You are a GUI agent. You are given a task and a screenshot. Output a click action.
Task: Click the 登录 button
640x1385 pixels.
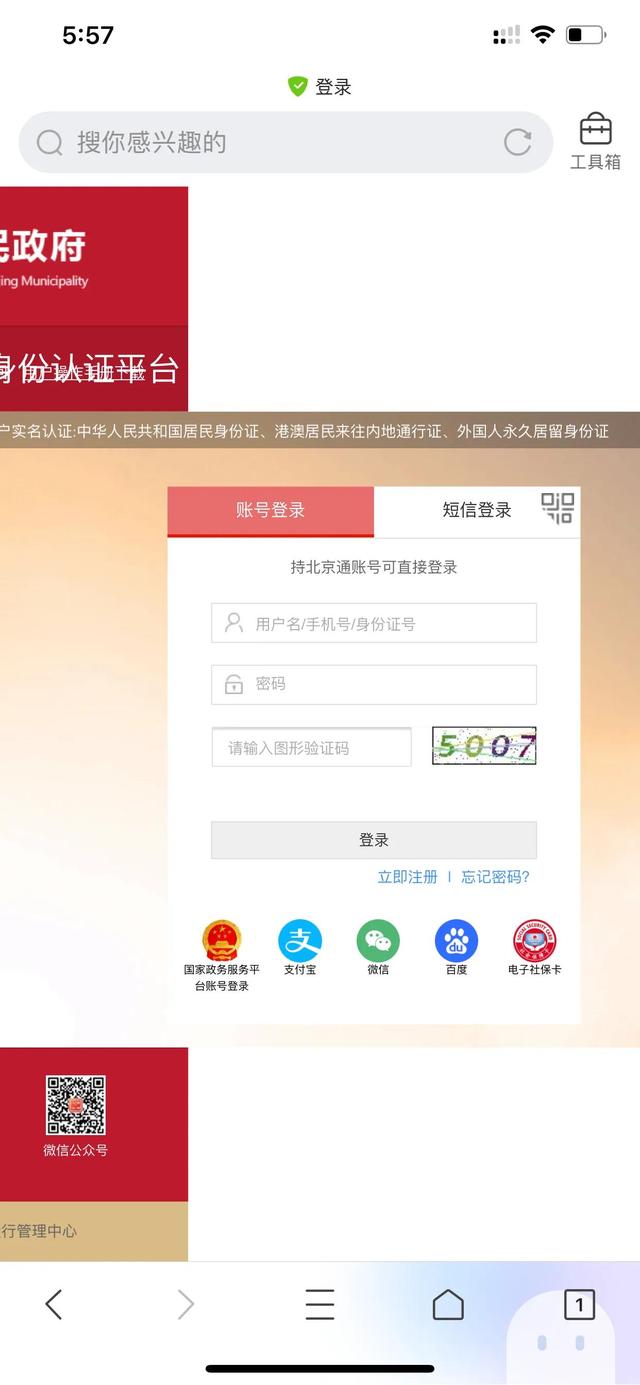tap(374, 840)
